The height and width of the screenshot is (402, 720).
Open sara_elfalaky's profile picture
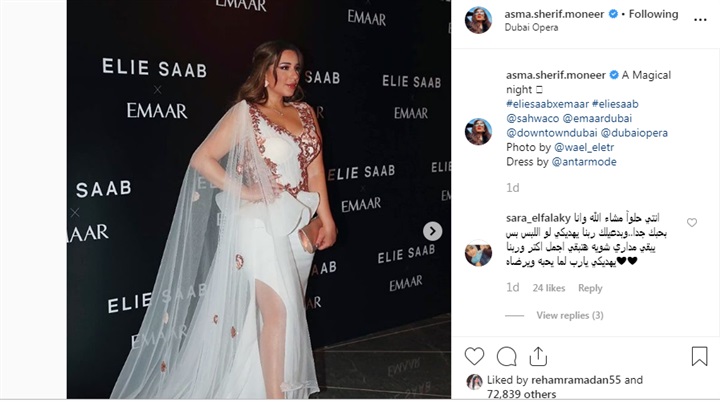(478, 253)
